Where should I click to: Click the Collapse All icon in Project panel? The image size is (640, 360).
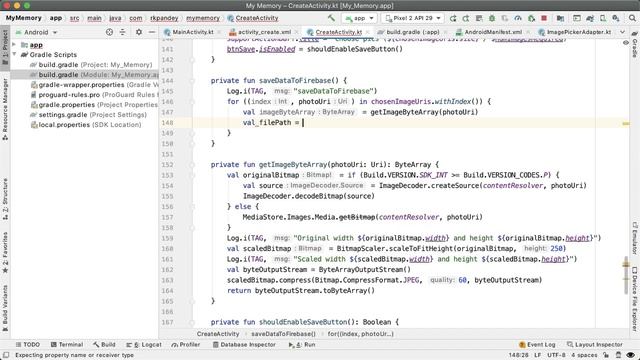click(x=122, y=32)
